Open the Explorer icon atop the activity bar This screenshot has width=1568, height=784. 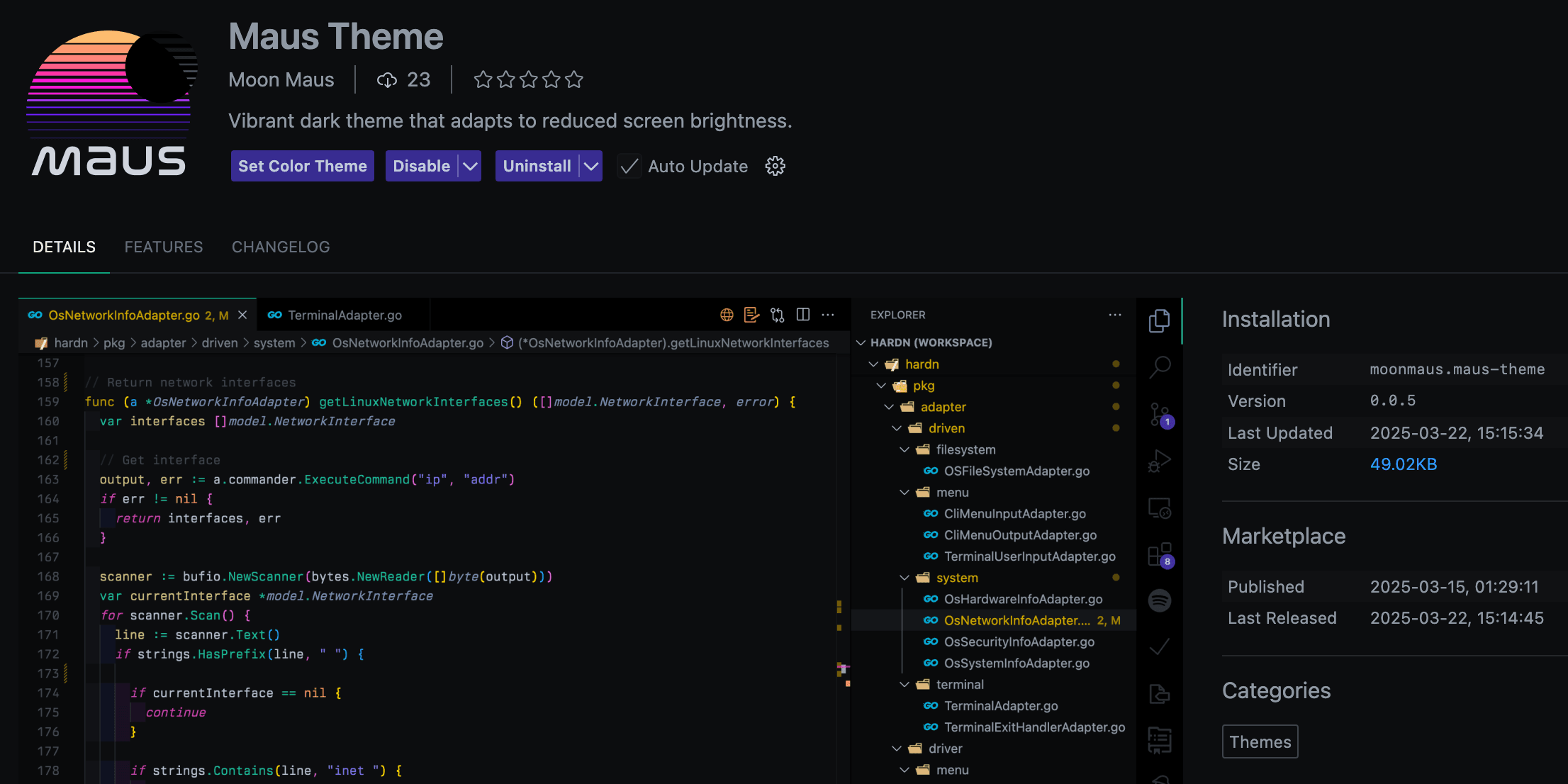click(1160, 320)
